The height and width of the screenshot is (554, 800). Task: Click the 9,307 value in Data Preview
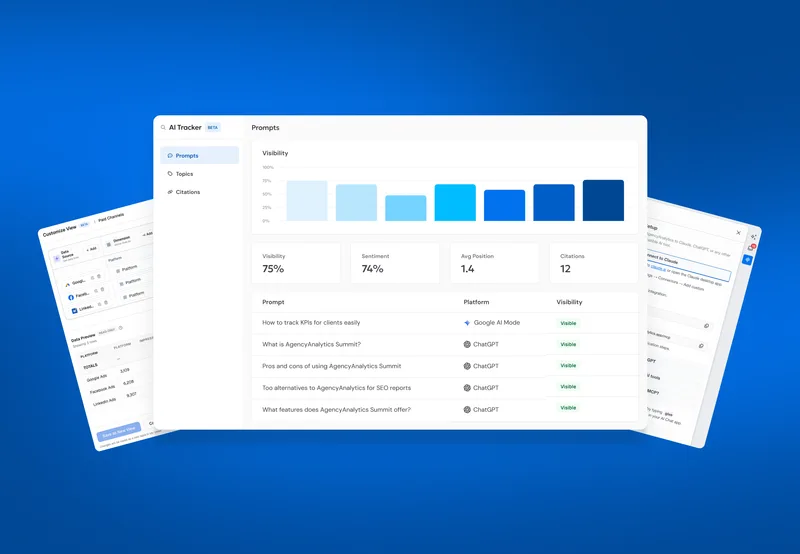131,395
